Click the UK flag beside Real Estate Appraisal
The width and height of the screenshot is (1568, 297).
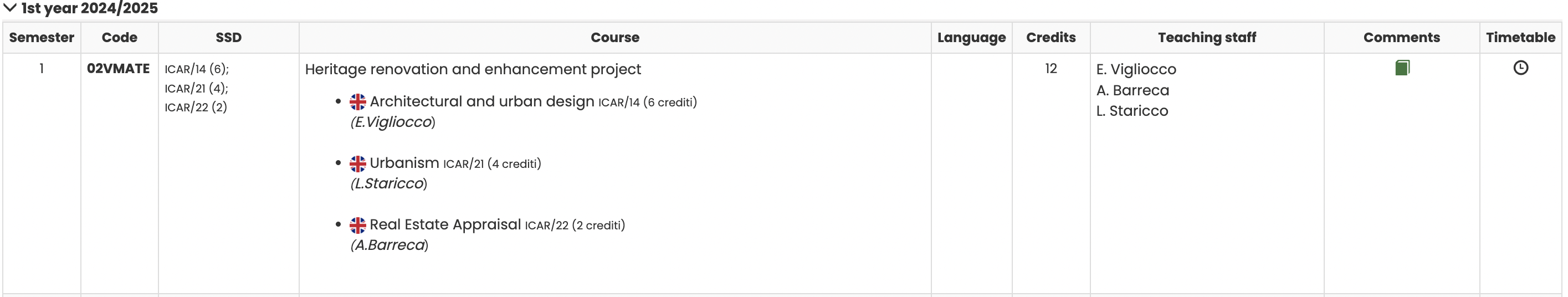(358, 225)
